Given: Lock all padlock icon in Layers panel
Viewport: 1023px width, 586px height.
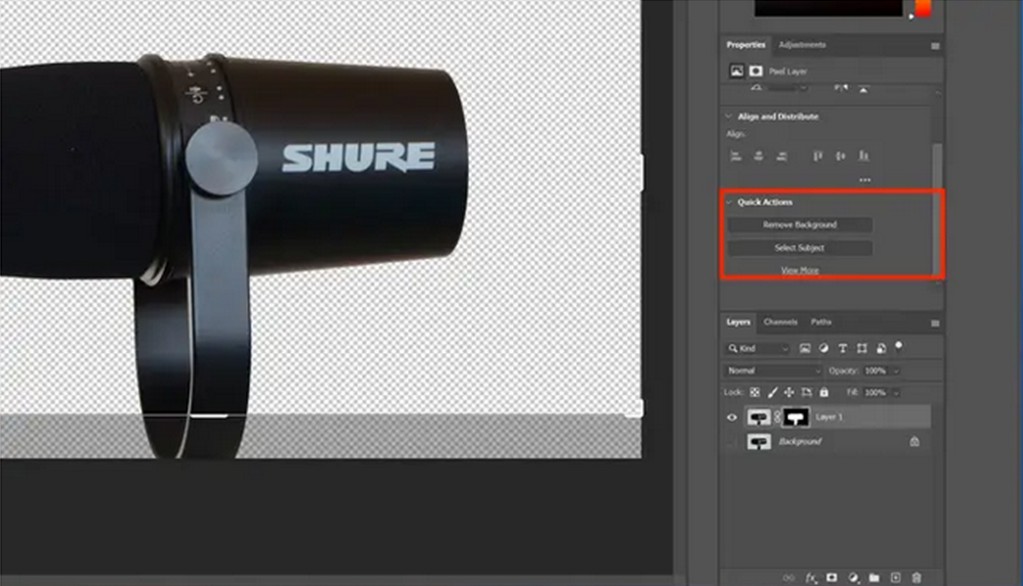Looking at the screenshot, I should [x=824, y=392].
